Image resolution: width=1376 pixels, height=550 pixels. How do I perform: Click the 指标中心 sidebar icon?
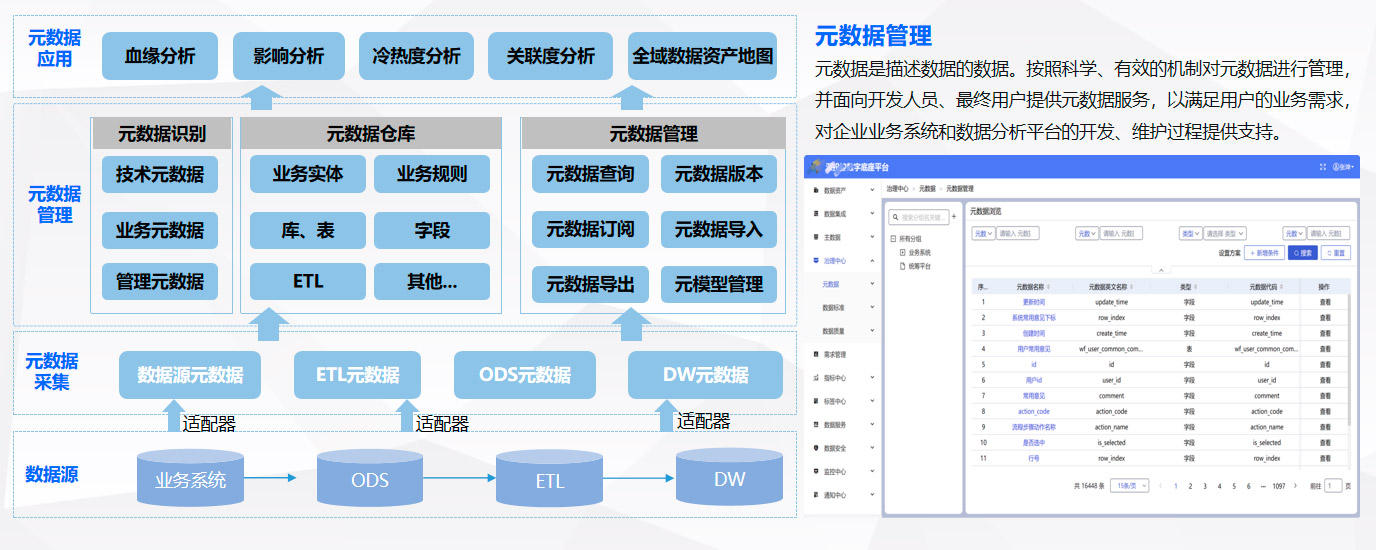816,378
